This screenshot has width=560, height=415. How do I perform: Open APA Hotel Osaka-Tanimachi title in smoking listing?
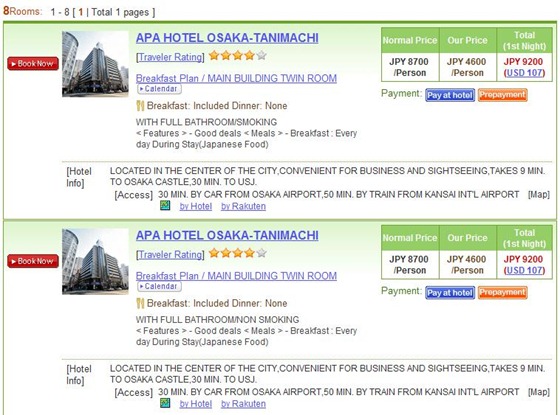[x=227, y=38]
